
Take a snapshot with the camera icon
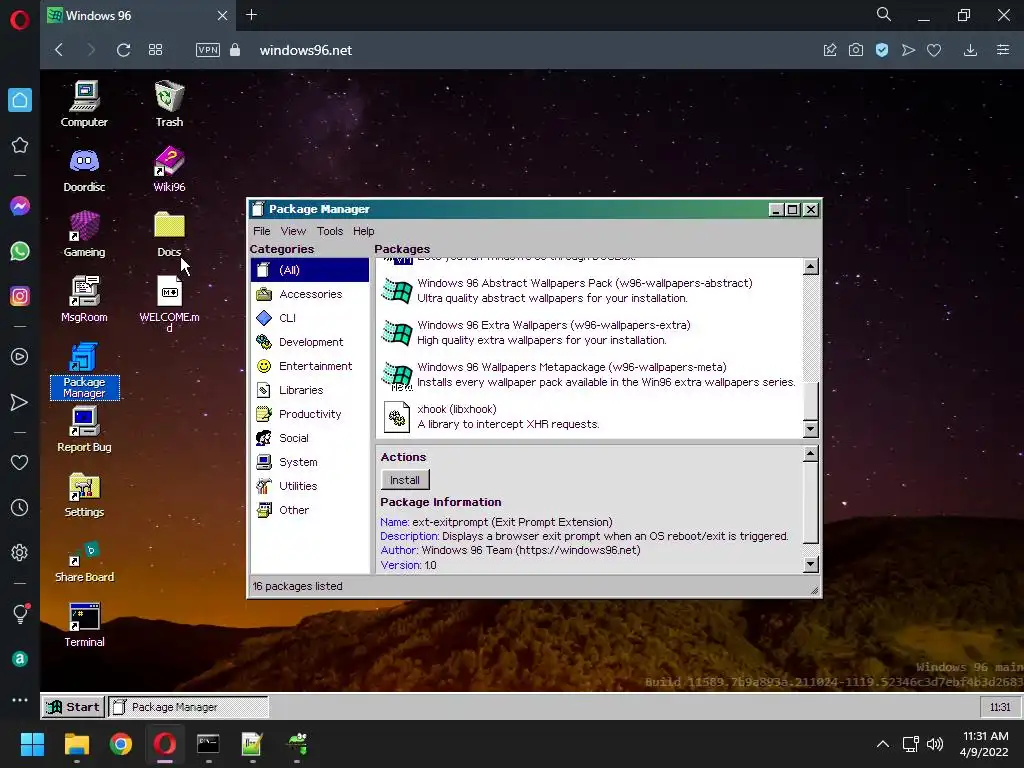(x=856, y=50)
